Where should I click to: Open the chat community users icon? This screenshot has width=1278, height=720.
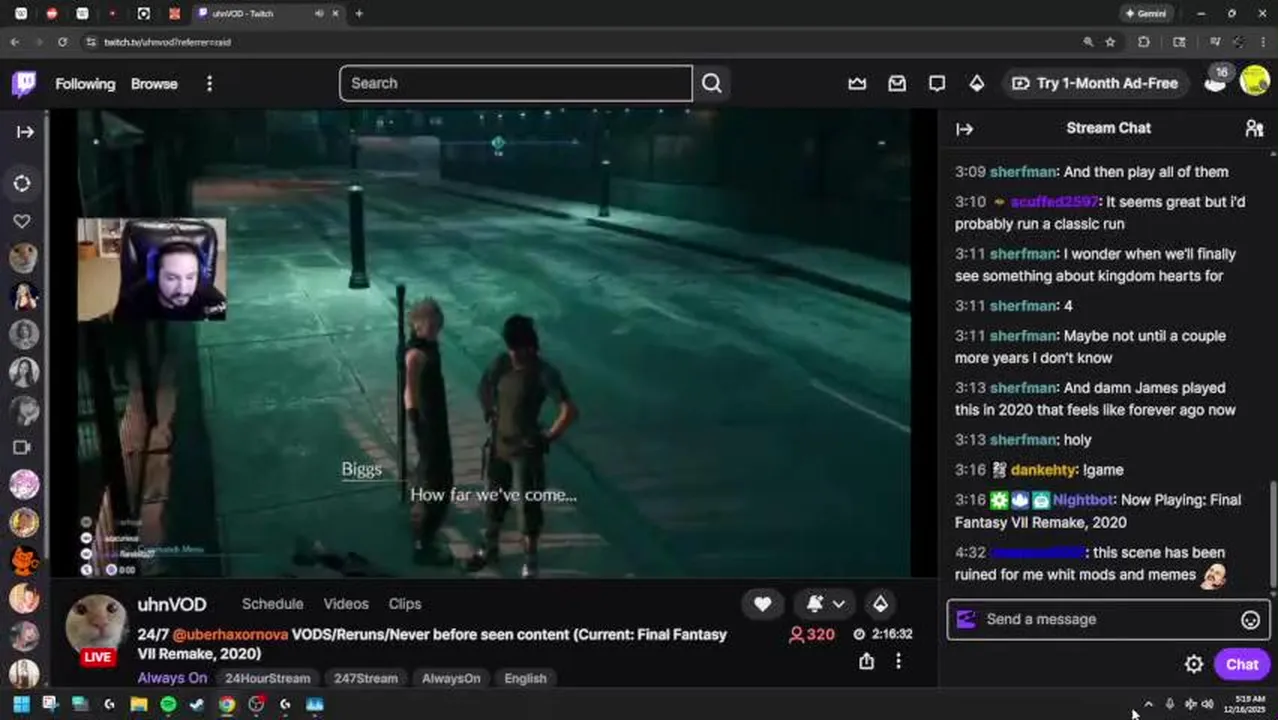click(1254, 128)
